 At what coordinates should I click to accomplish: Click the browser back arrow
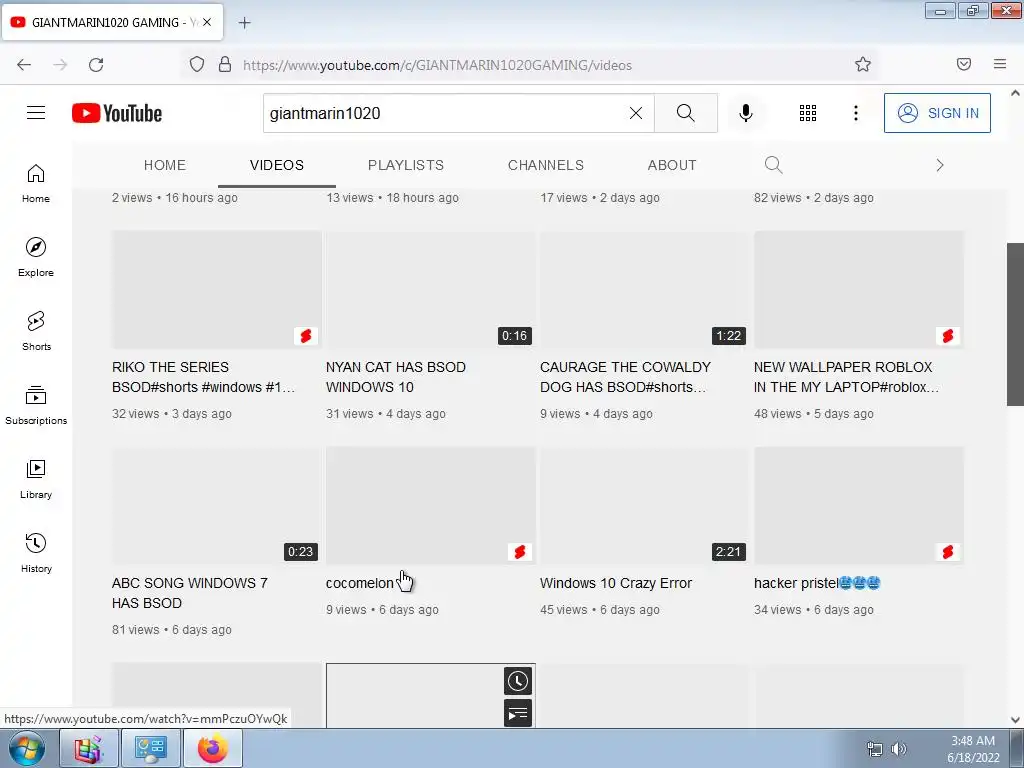click(x=24, y=65)
